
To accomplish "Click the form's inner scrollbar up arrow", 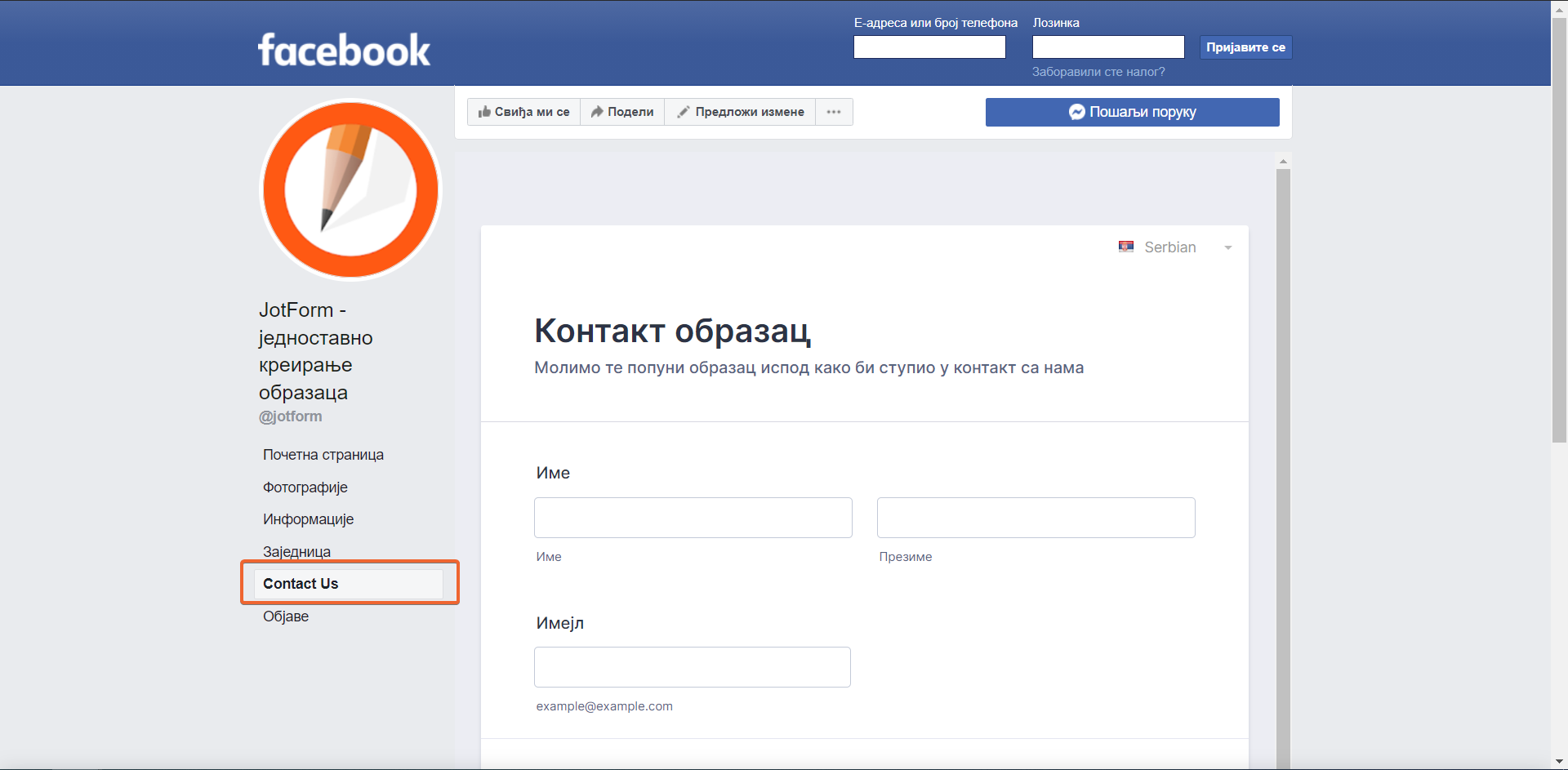I will tap(1283, 162).
